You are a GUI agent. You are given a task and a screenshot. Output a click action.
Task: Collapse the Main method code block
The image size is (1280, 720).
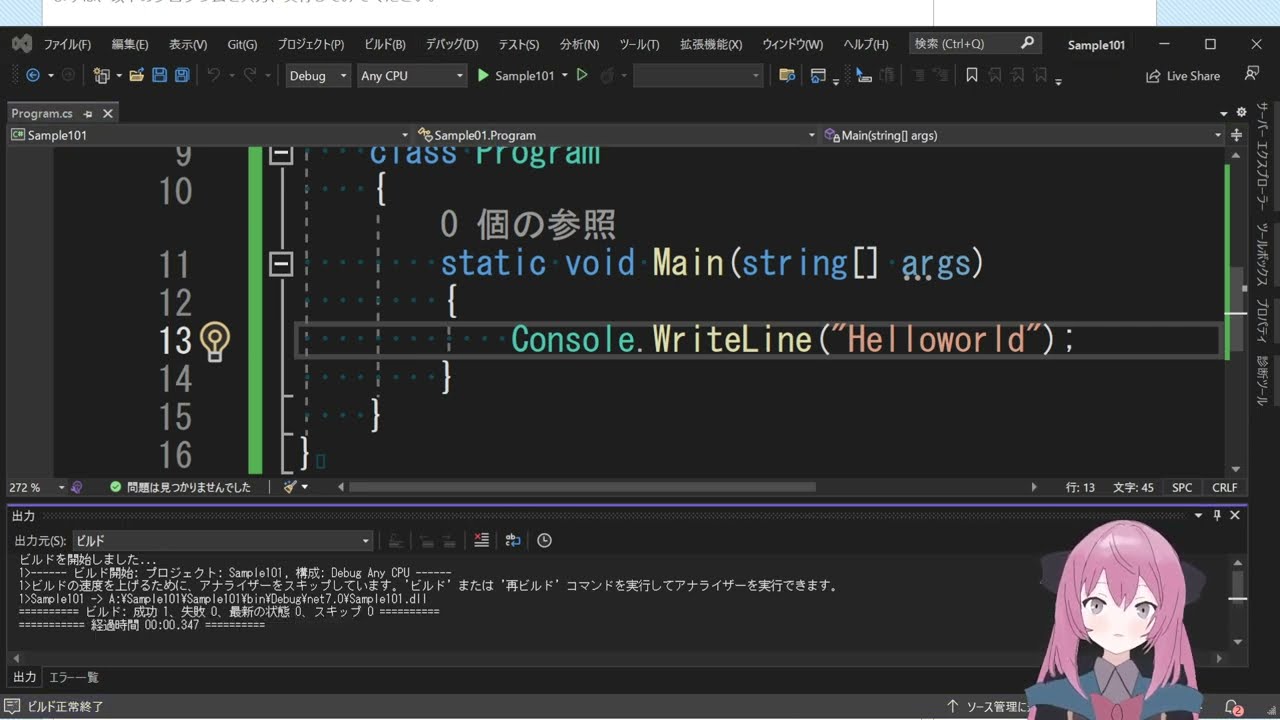pos(281,263)
